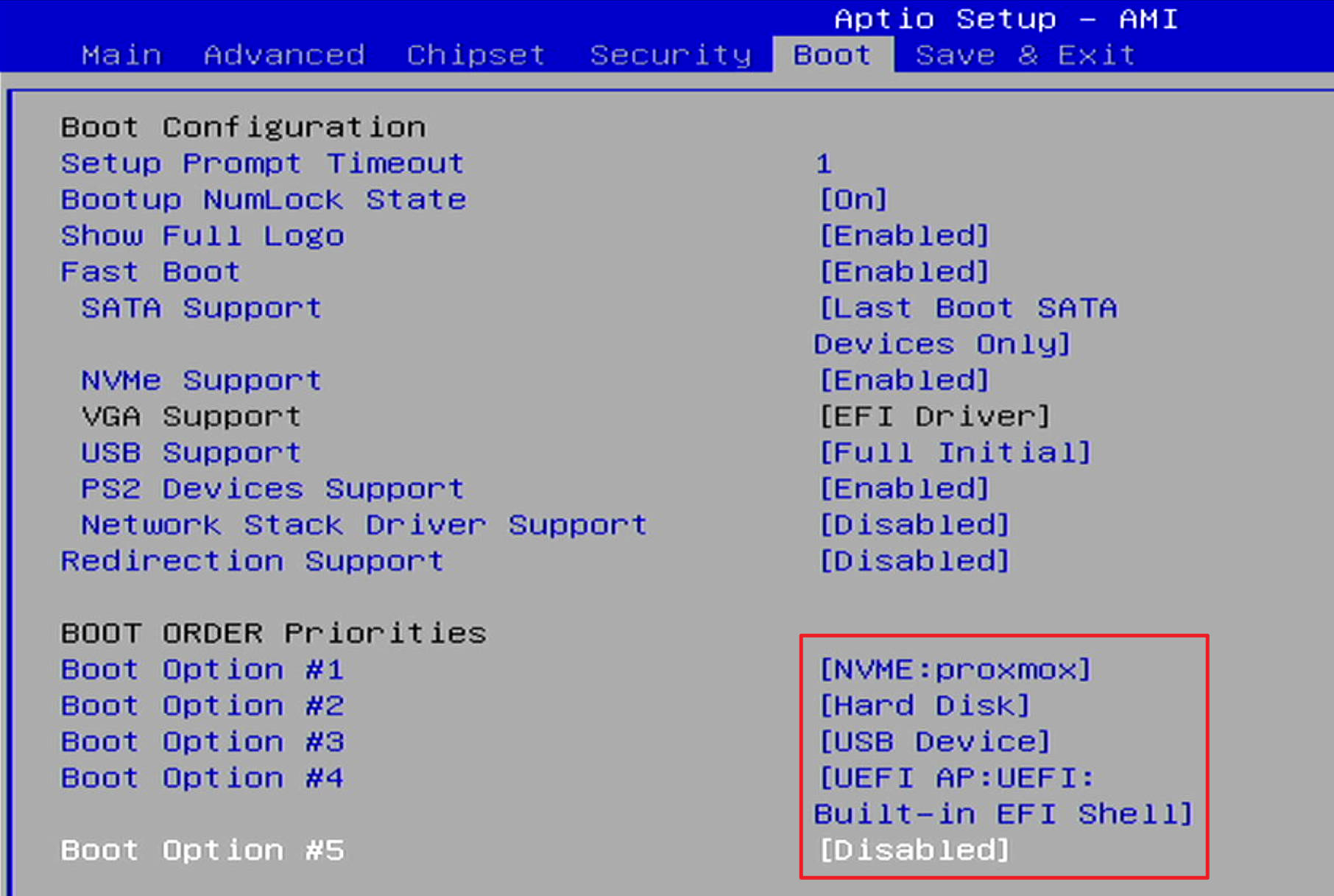This screenshot has width=1334, height=896.
Task: Change NVMe Support [Enabled] value
Action: (904, 380)
